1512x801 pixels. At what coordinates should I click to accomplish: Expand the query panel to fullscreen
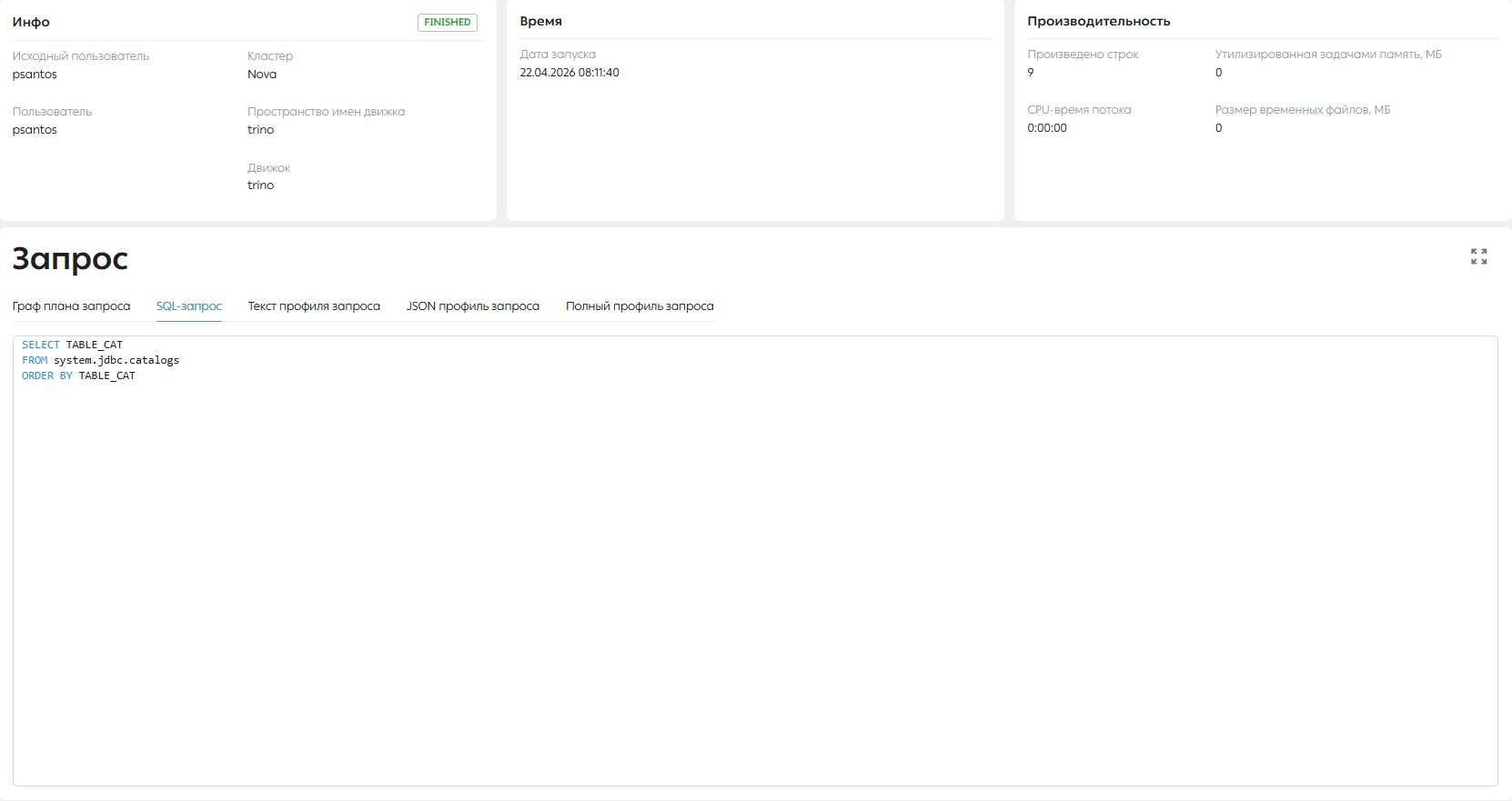pos(1479,256)
